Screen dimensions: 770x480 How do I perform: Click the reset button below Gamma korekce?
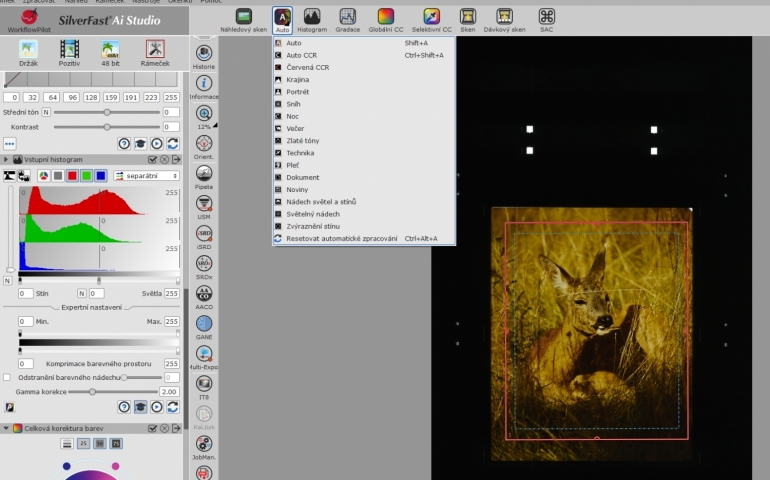(172, 407)
